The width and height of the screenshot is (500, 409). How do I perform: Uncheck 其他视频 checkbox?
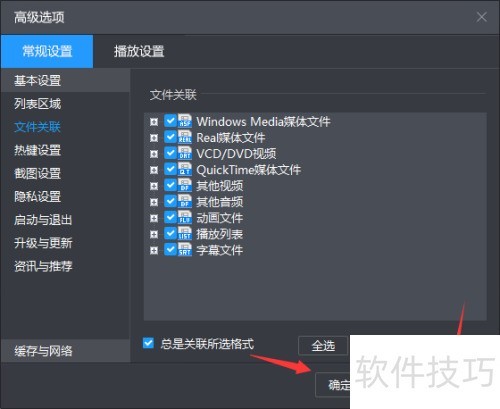(170, 185)
